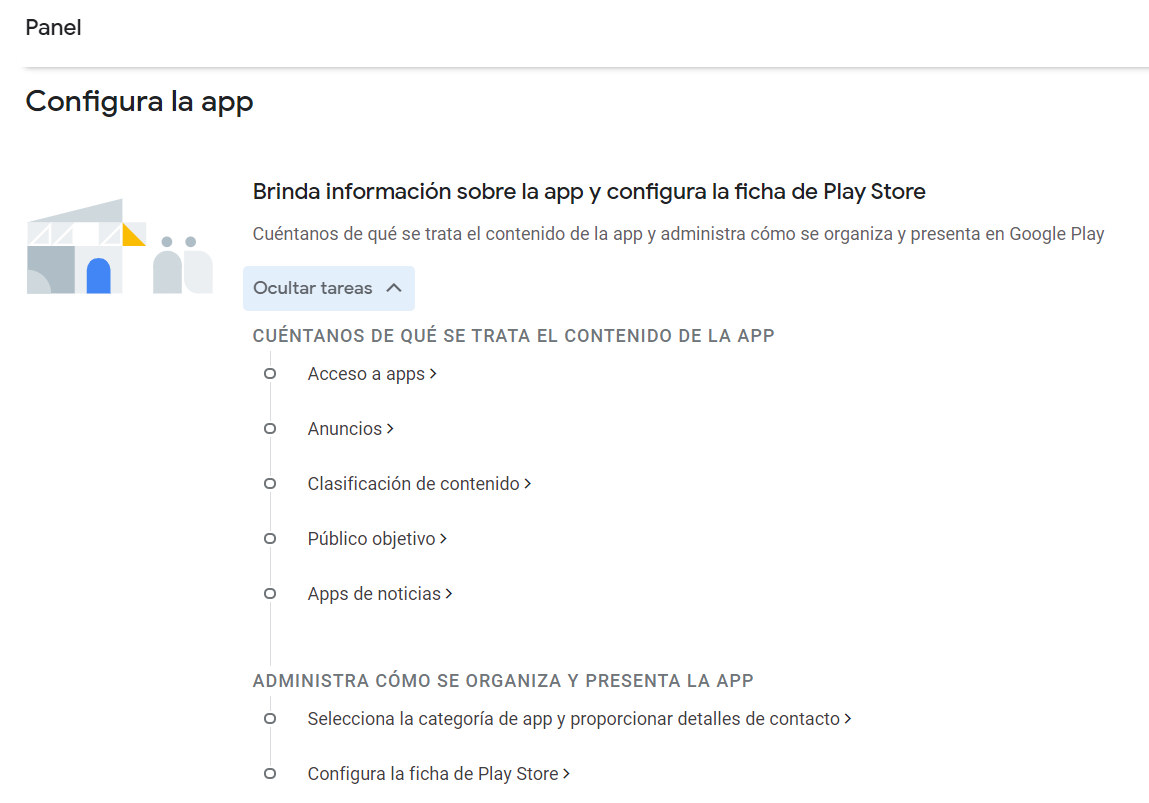
Task: Click status circle beside Anuncios
Action: pos(270,429)
